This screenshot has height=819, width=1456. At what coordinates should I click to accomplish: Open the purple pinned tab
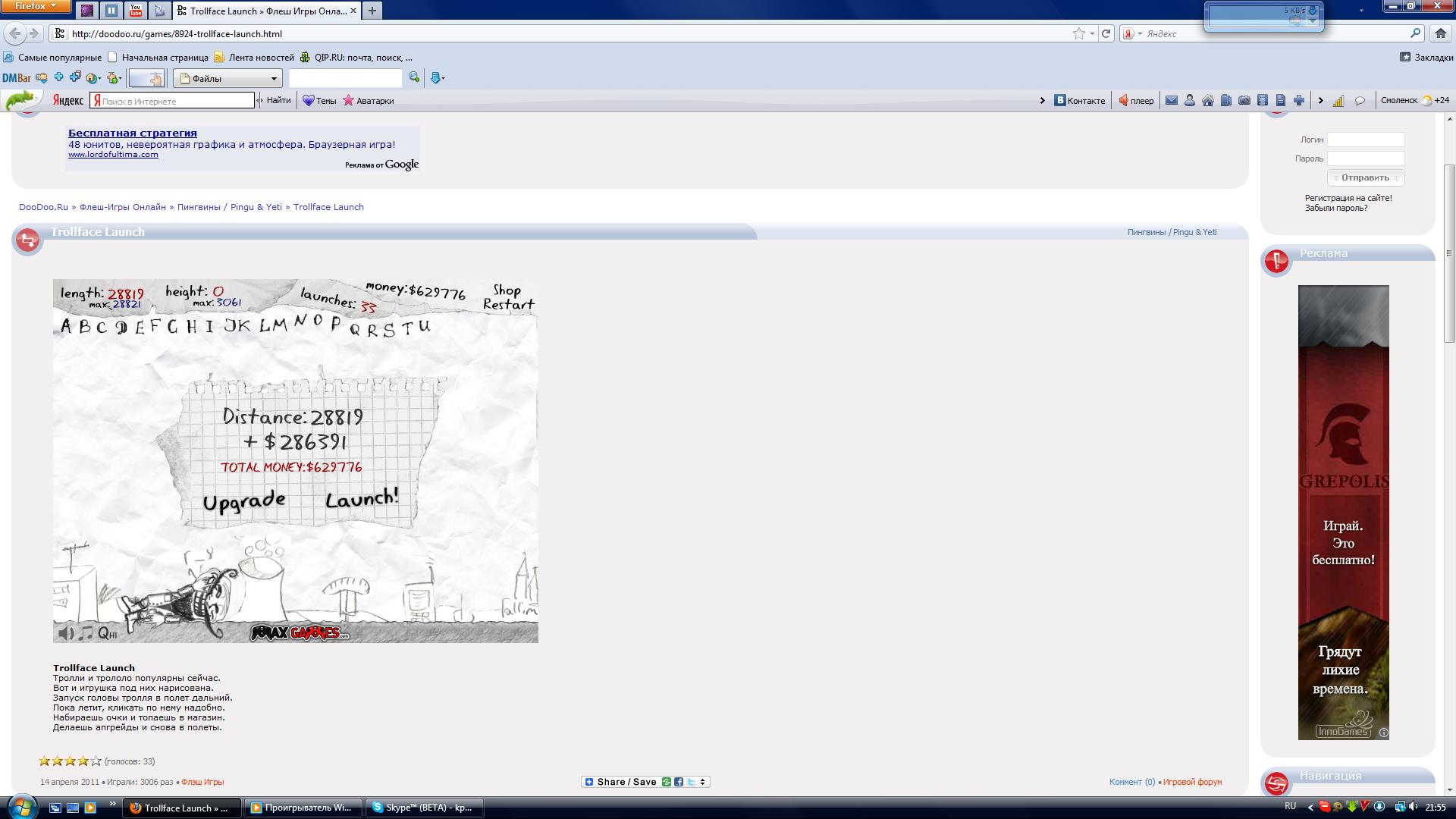pos(87,11)
